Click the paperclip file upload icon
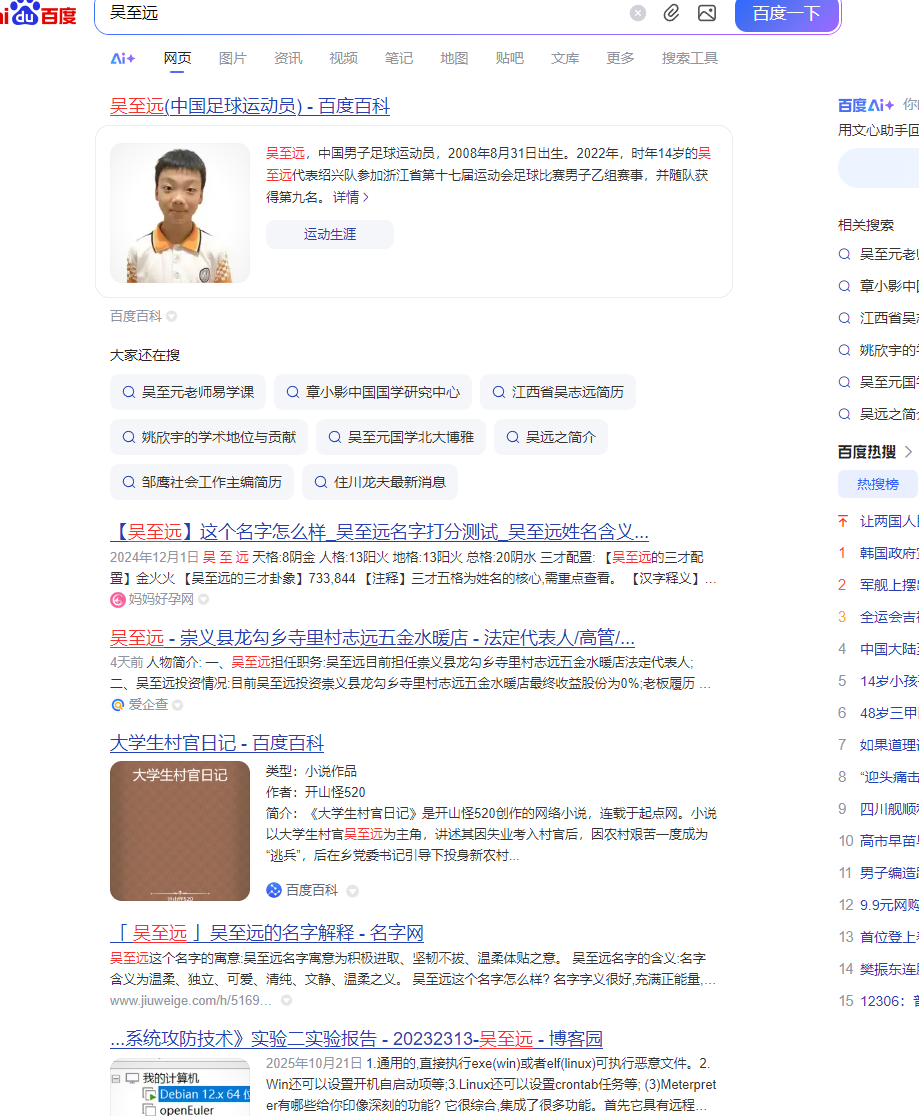Viewport: 919px width, 1116px height. click(x=671, y=13)
